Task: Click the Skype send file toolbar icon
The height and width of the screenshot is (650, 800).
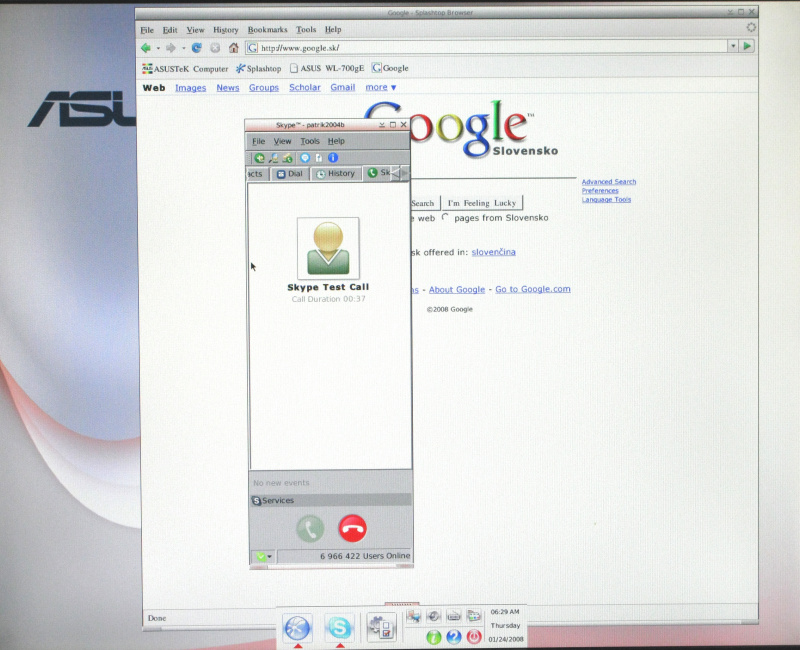Action: pos(319,158)
